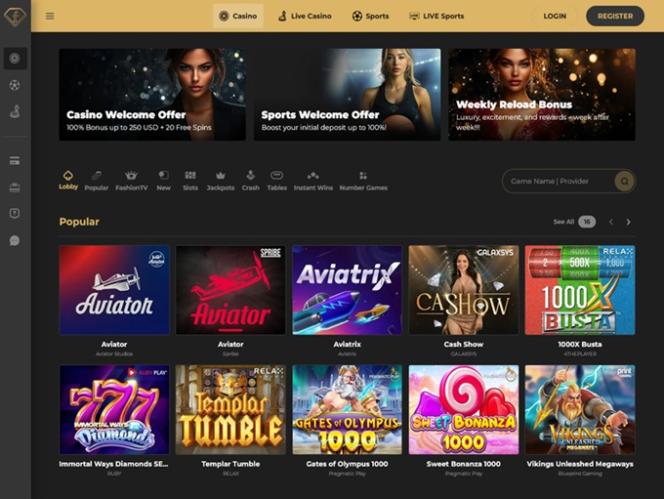Image resolution: width=664 pixels, height=499 pixels.
Task: Switch to the Sports tab
Action: (x=371, y=16)
